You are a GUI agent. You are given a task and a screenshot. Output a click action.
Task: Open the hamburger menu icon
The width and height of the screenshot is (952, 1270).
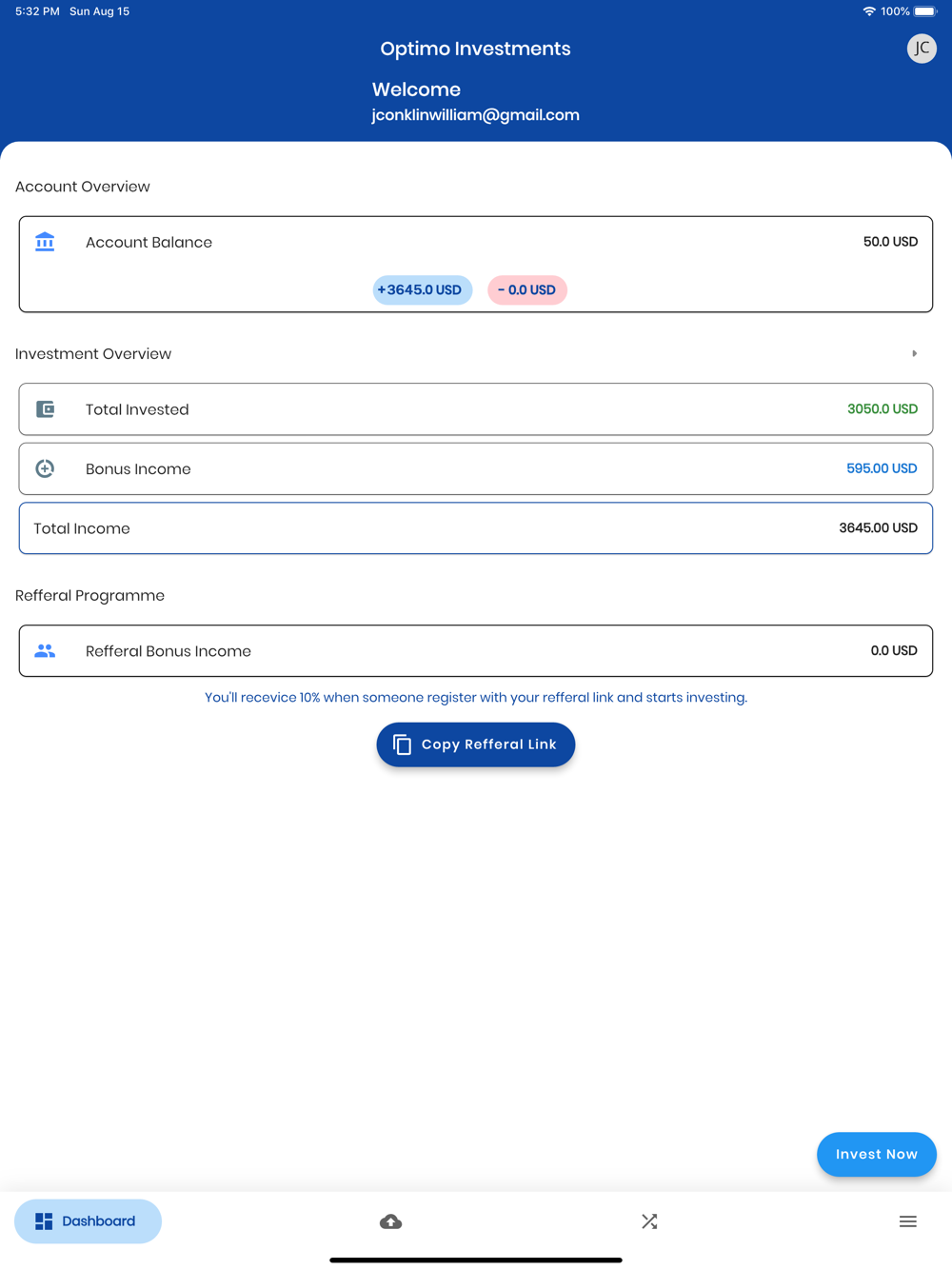point(907,1221)
